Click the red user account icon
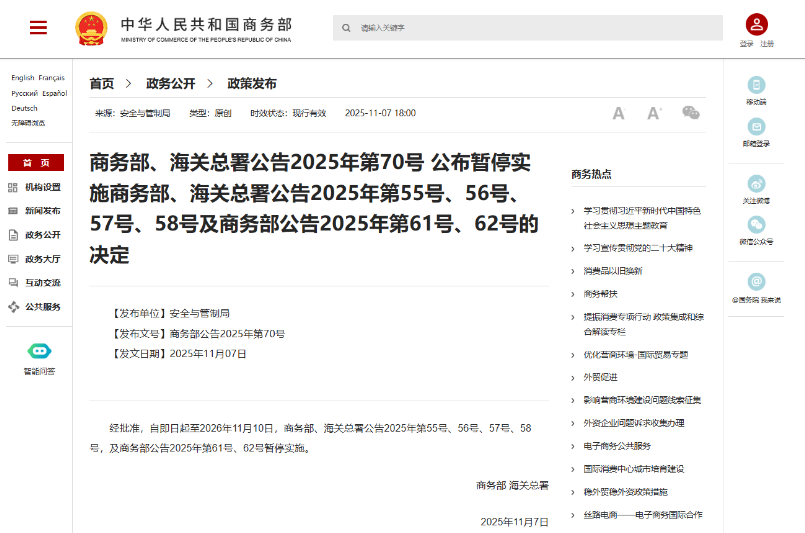Viewport: 805px width, 533px height. pos(756,24)
